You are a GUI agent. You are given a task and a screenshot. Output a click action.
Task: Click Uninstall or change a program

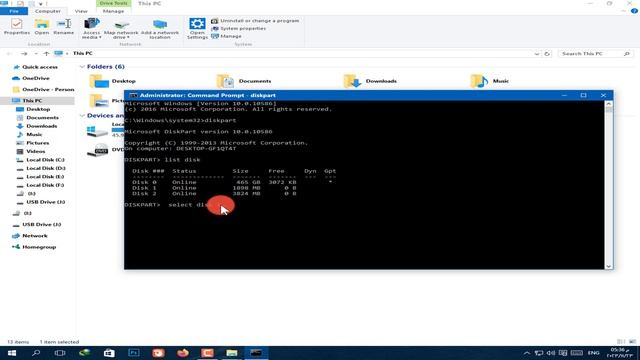pyautogui.click(x=255, y=20)
